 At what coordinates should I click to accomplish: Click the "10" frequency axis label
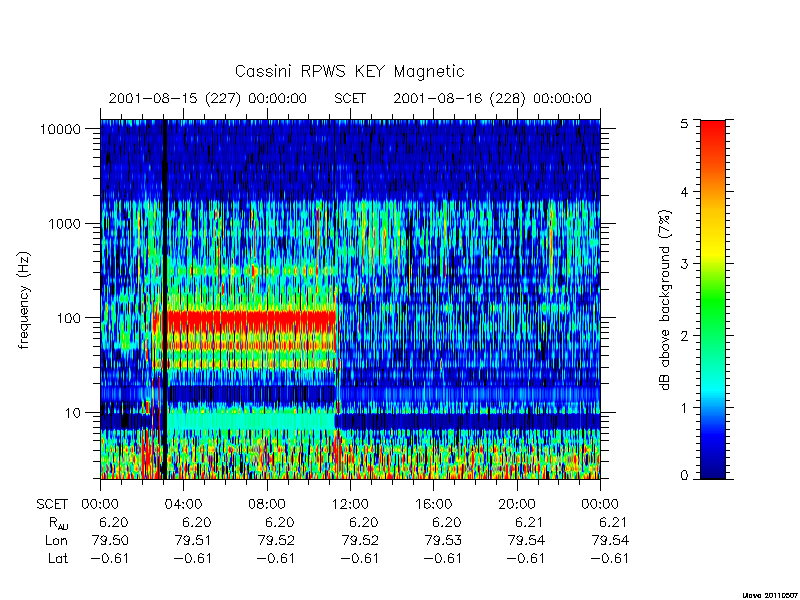click(73, 413)
